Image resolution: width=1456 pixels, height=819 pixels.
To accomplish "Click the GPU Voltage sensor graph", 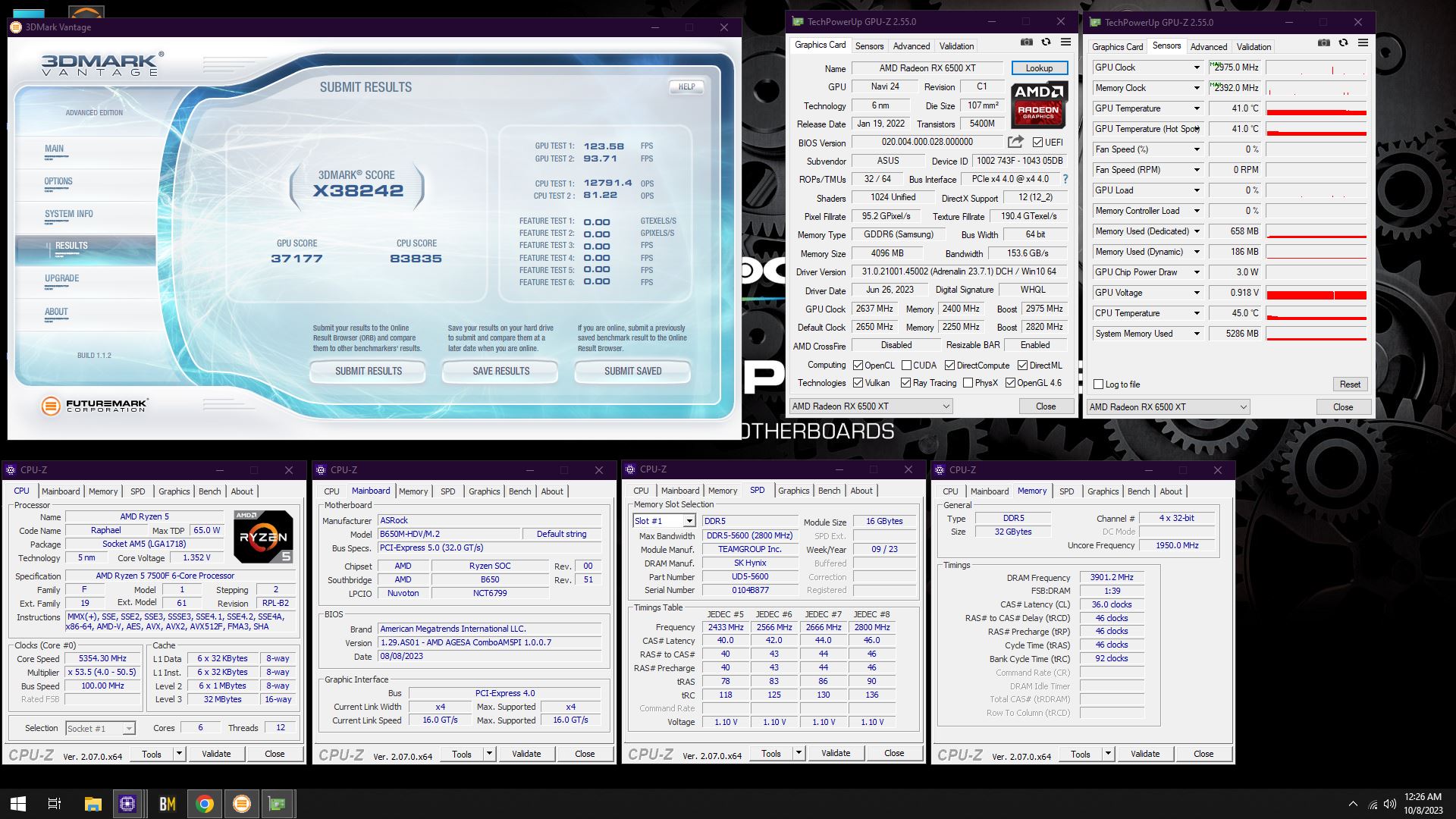I will coord(1316,293).
